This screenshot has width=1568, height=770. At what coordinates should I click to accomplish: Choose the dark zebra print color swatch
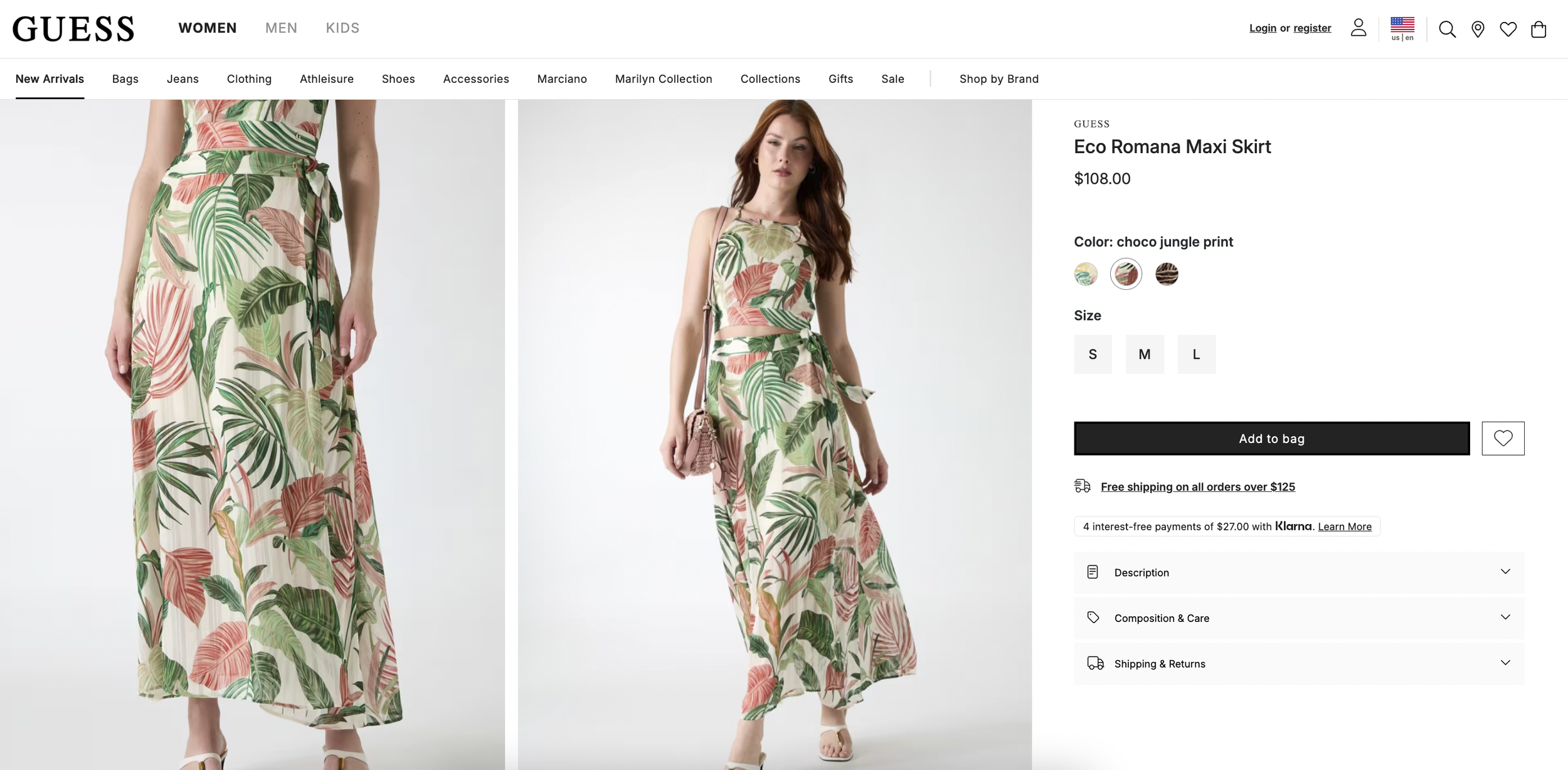(1166, 274)
